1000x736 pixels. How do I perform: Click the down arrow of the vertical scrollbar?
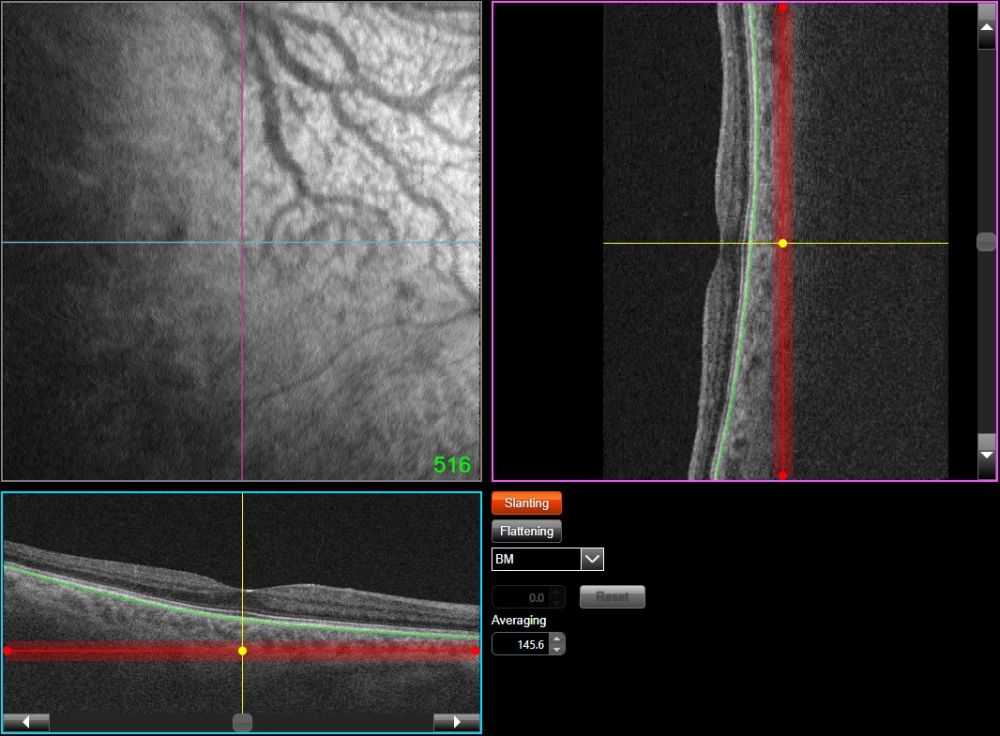pyautogui.click(x=986, y=455)
